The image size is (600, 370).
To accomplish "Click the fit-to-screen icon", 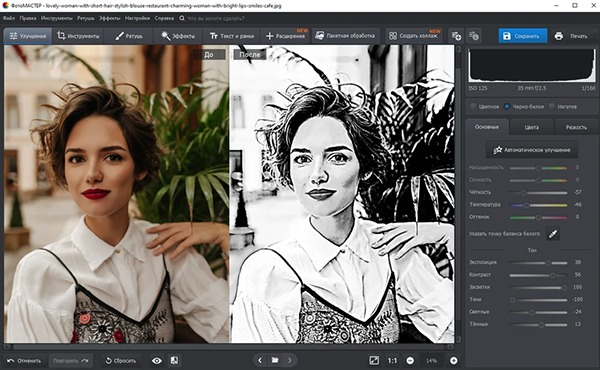I will pos(374,360).
